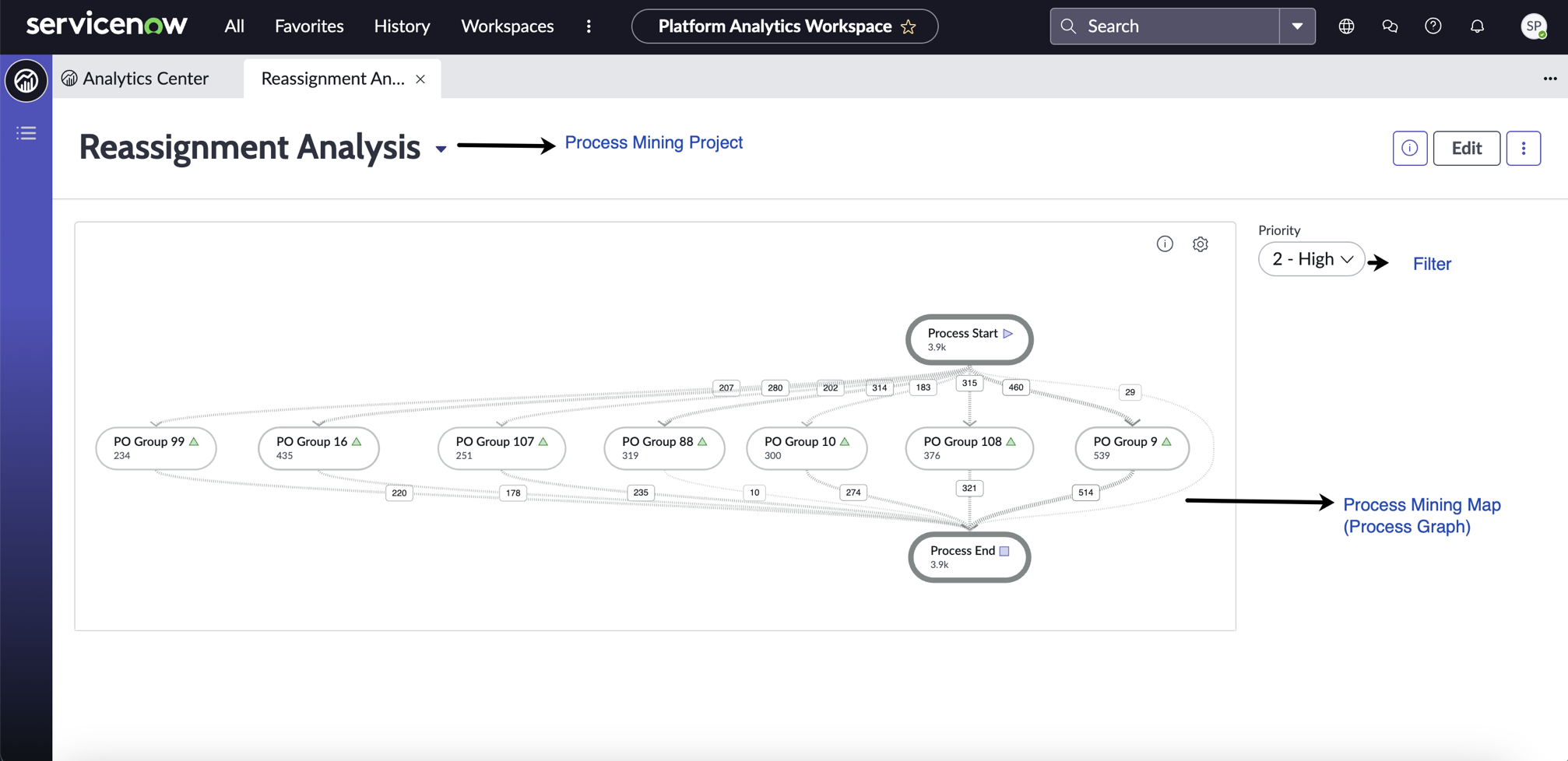Click the PO Group 107 triangle icon
Viewport: 1568px width, 761px height.
click(x=543, y=441)
